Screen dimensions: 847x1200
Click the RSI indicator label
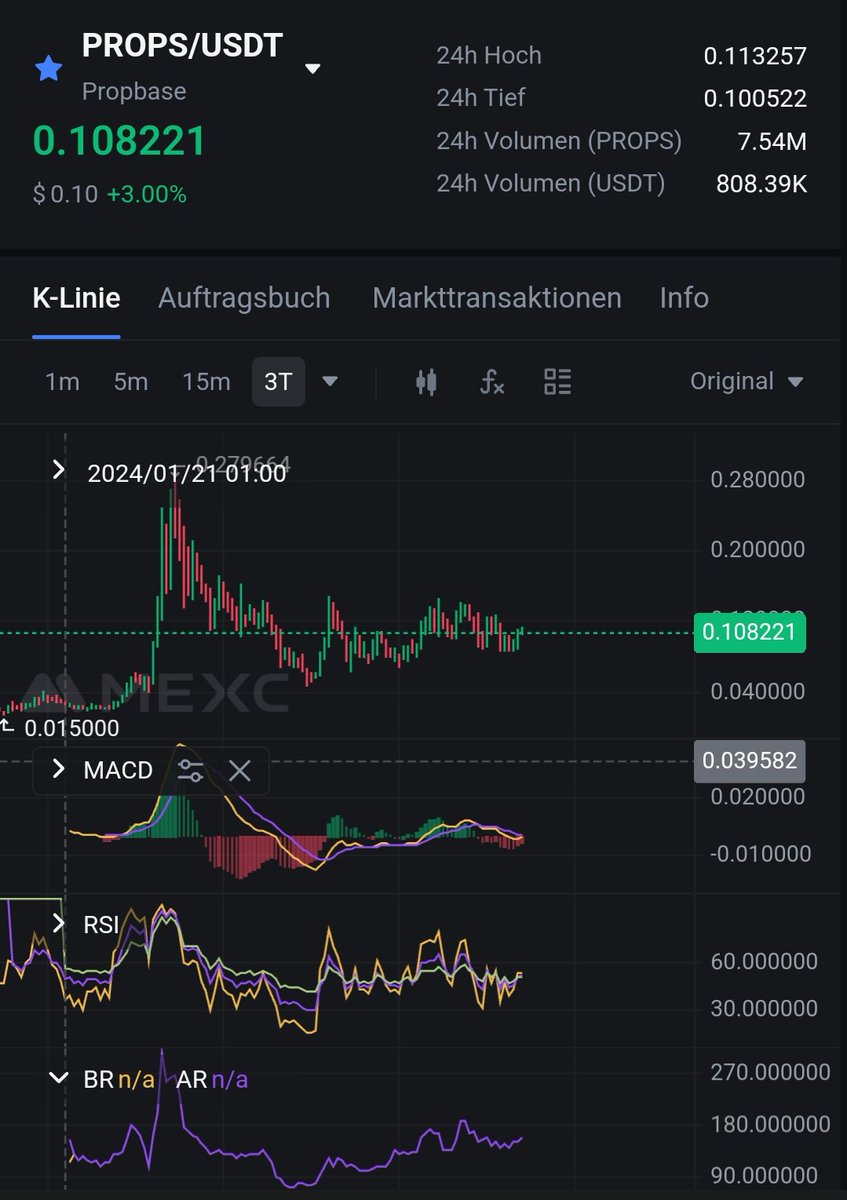[x=101, y=924]
